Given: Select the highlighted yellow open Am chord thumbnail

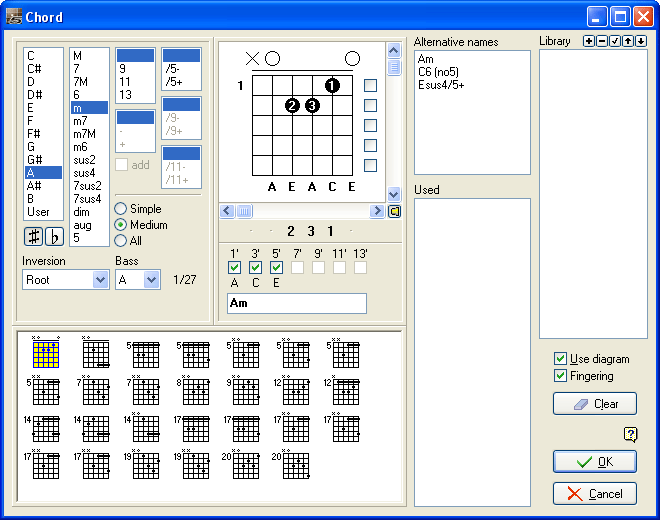Looking at the screenshot, I should (46, 354).
